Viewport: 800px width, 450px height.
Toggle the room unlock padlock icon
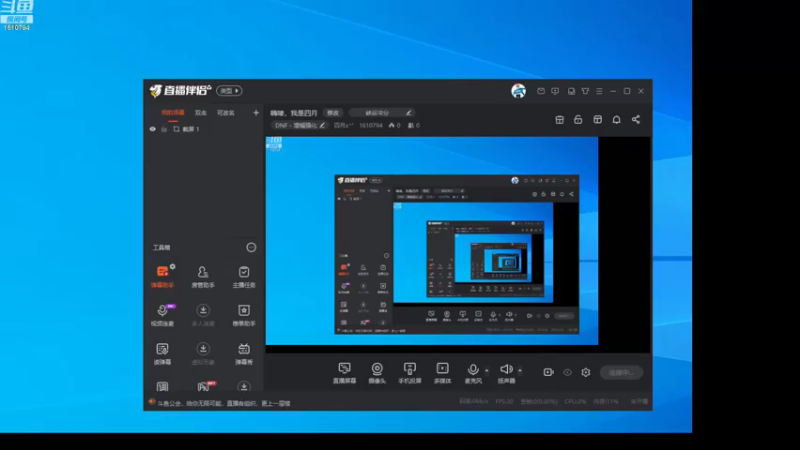[578, 119]
